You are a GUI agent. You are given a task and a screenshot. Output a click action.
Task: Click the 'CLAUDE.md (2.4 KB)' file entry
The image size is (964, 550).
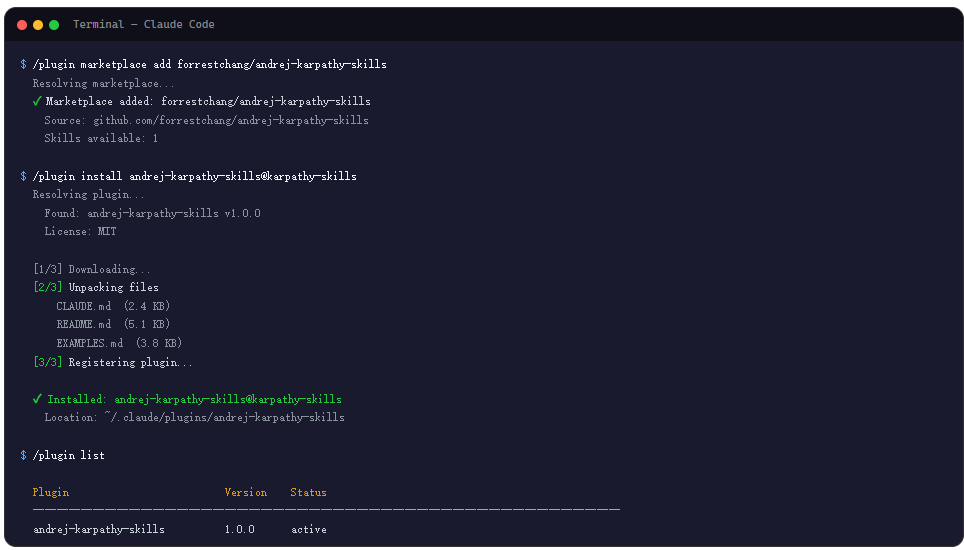(113, 306)
